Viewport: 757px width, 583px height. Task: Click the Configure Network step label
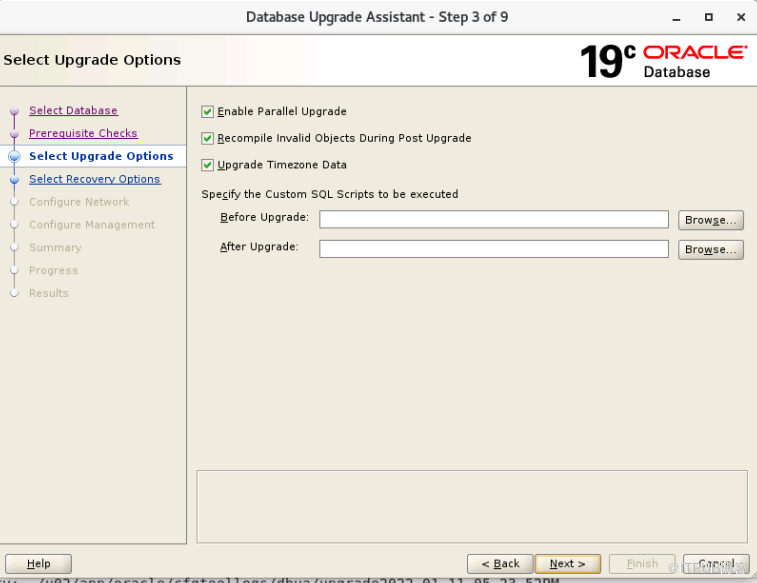pyautogui.click(x=79, y=202)
